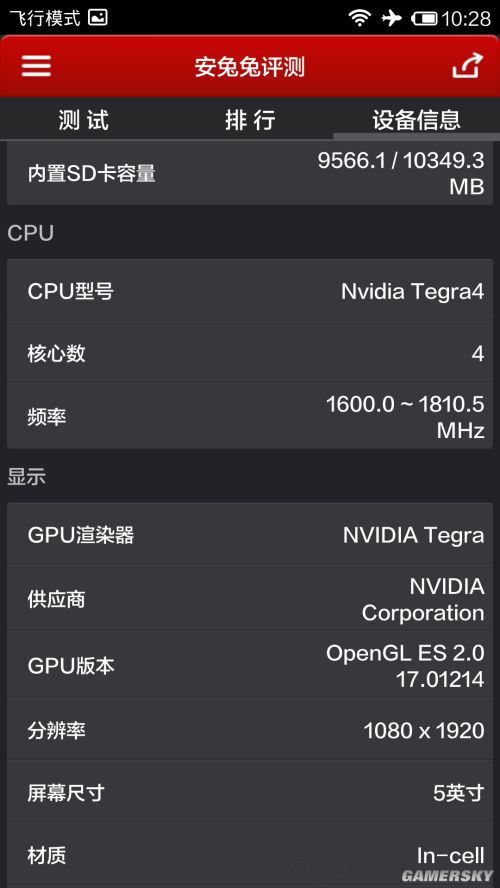
Task: Tap the Wi-Fi status icon
Action: [x=360, y=18]
